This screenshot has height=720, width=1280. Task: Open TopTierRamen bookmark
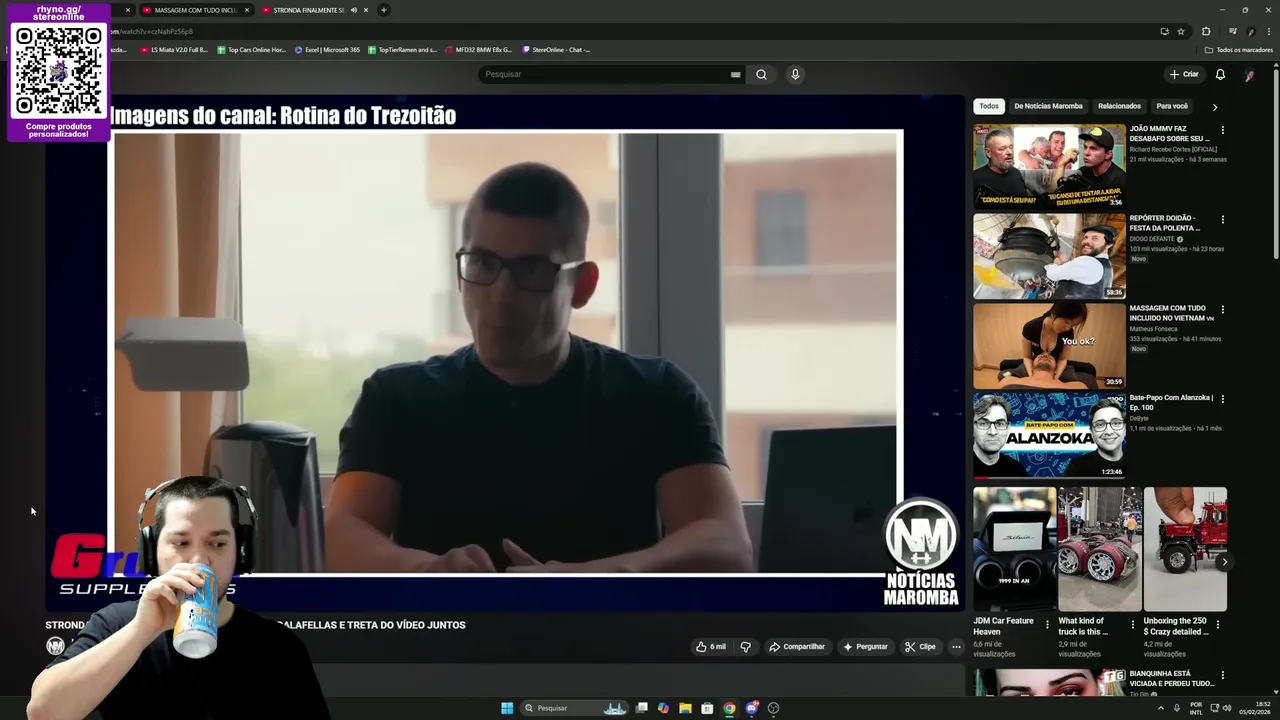tap(402, 49)
